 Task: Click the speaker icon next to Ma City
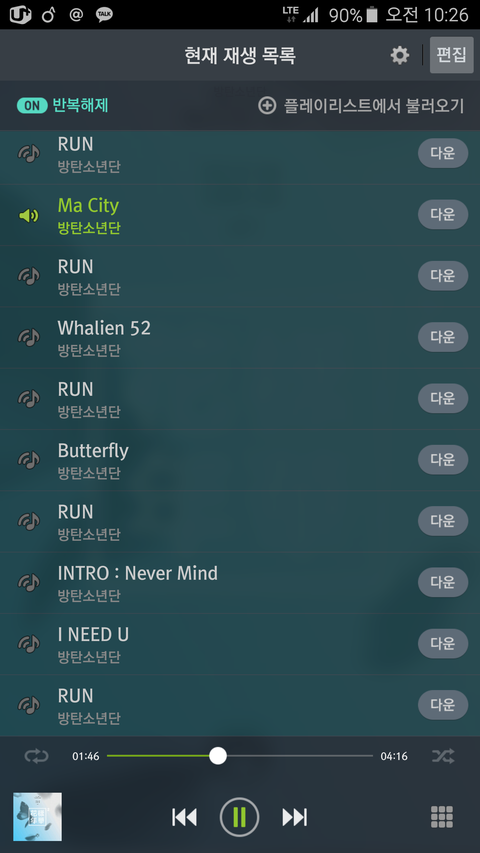[29, 216]
